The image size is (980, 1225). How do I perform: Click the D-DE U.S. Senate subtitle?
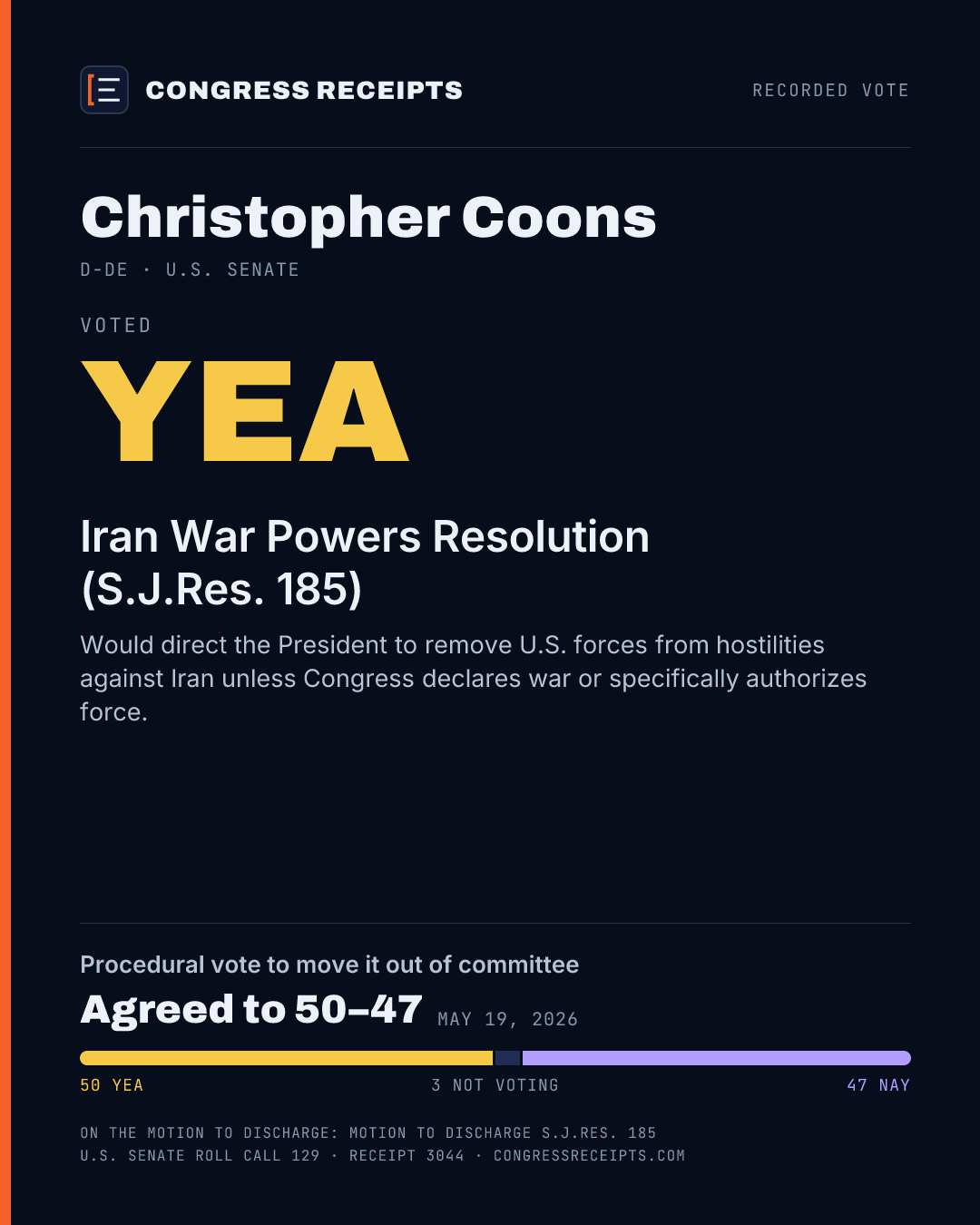190,269
